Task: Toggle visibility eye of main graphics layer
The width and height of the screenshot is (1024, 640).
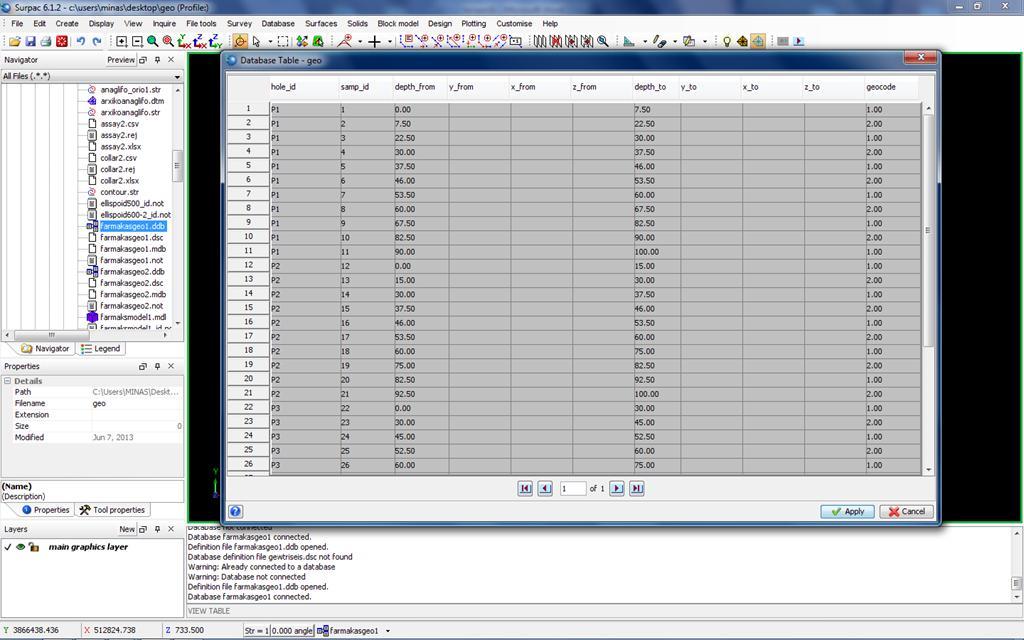Action: coord(20,547)
